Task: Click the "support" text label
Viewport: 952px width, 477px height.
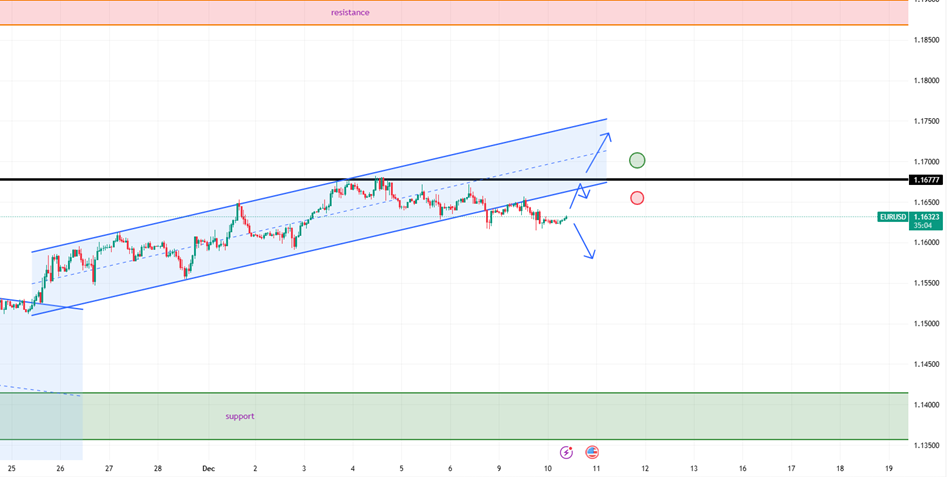Action: (239, 415)
